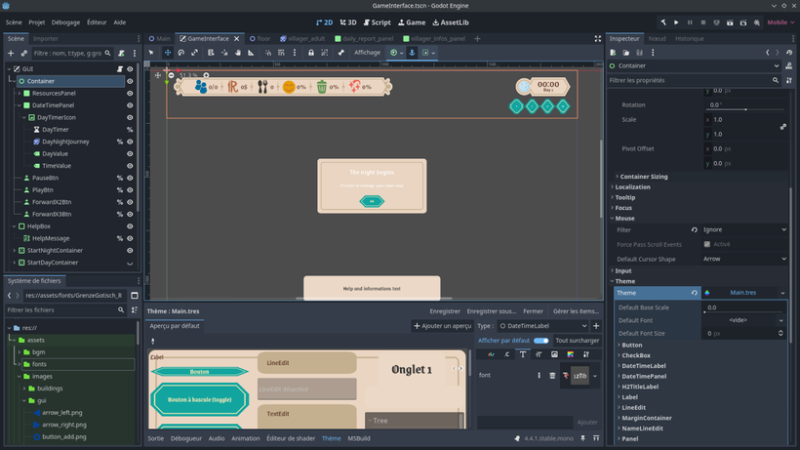
Task: Click the Tout surcharger button
Action: [577, 340]
